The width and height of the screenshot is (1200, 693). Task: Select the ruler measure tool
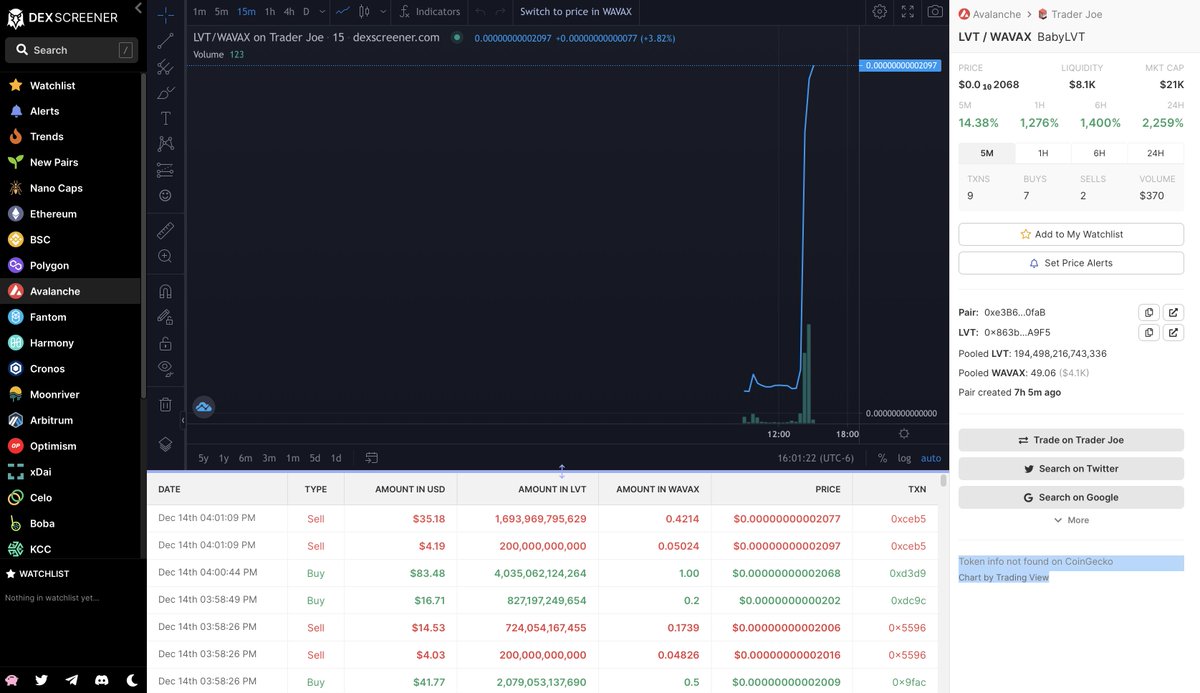click(165, 230)
